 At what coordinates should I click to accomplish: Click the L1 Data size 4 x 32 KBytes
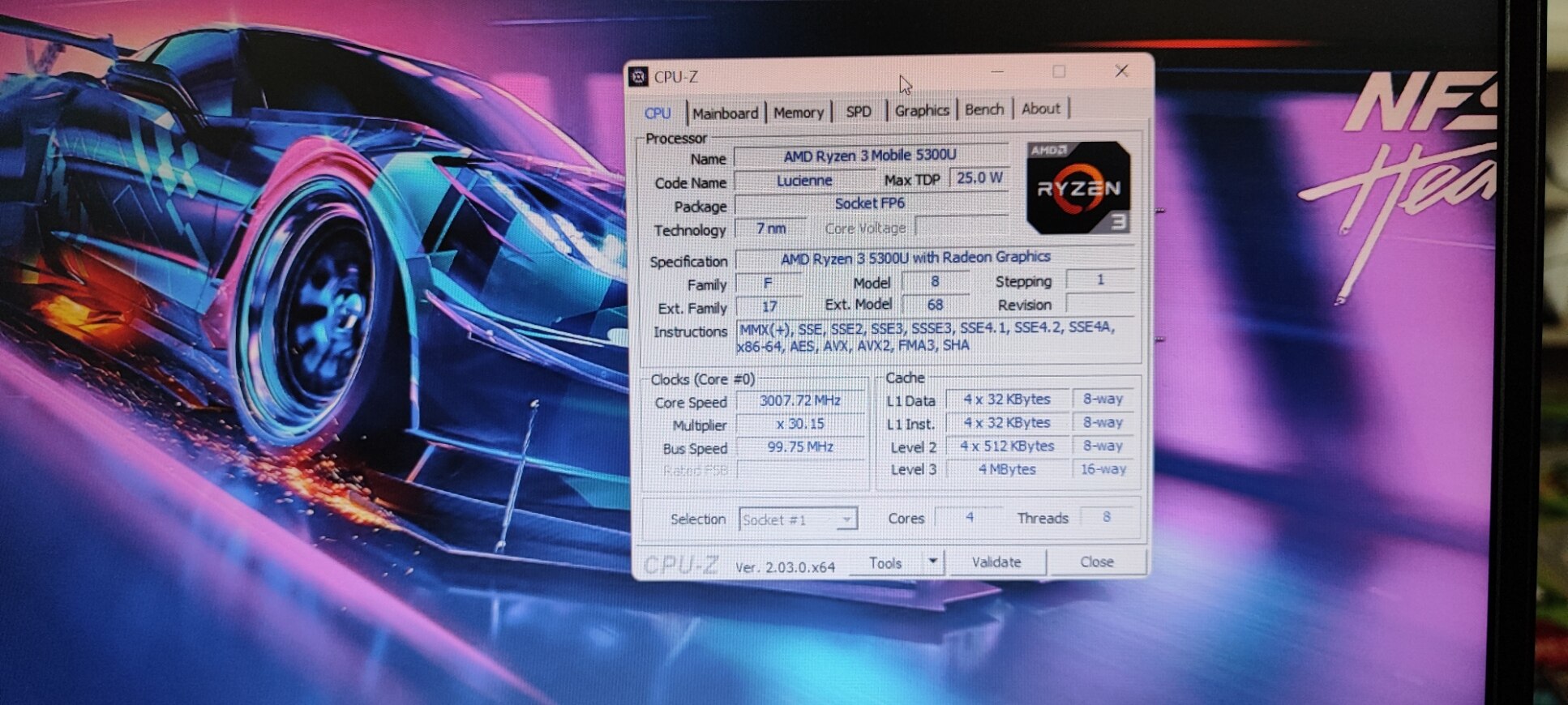[1007, 399]
